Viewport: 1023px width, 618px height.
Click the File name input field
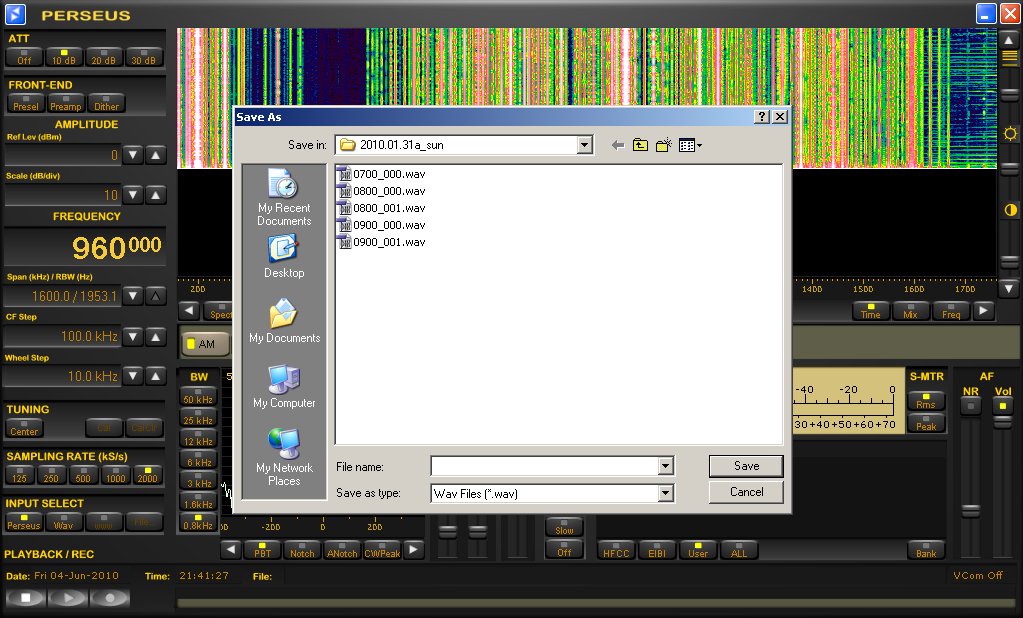pos(545,466)
